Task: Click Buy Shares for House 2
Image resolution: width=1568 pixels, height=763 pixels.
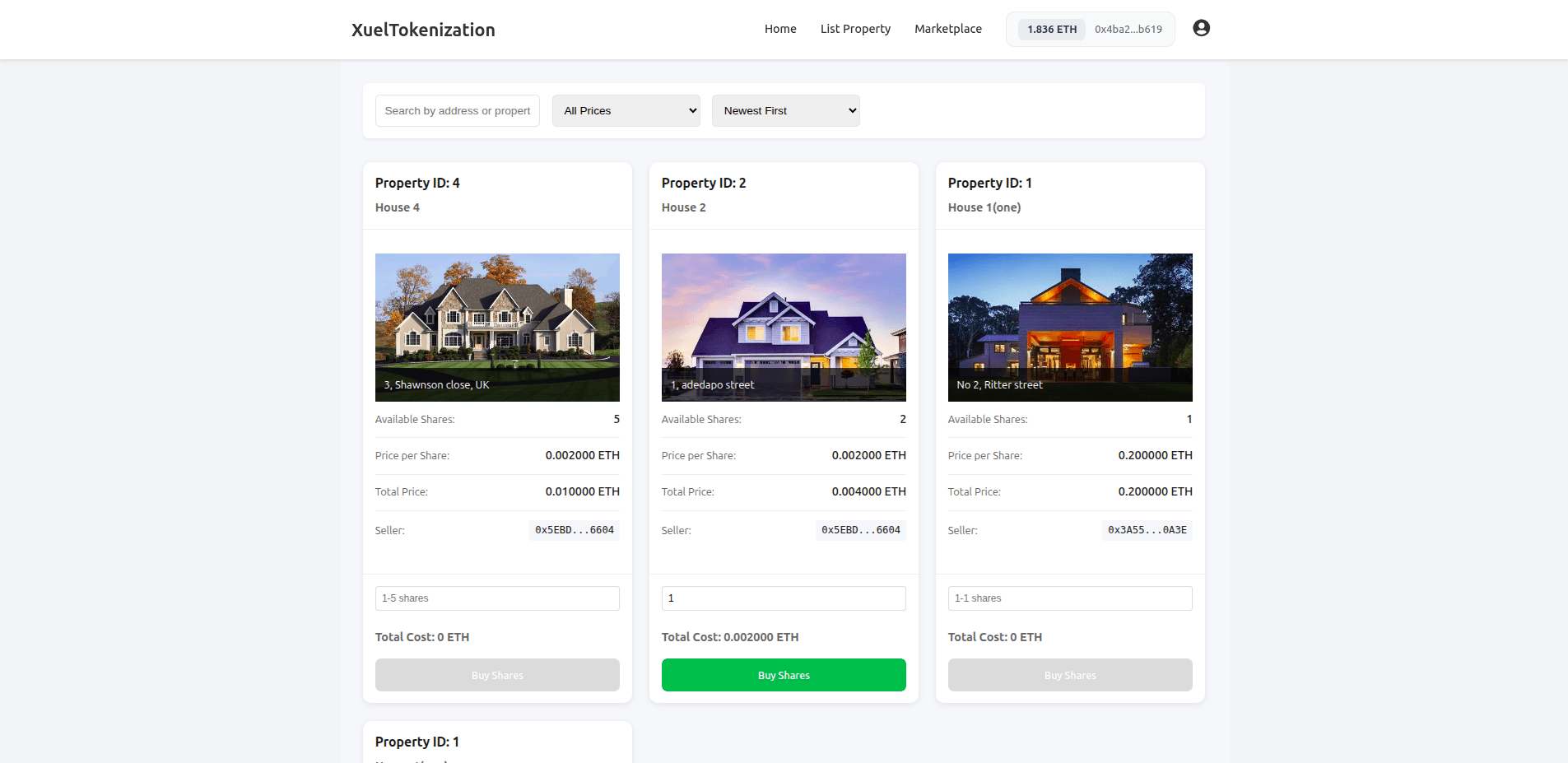Action: (x=783, y=674)
